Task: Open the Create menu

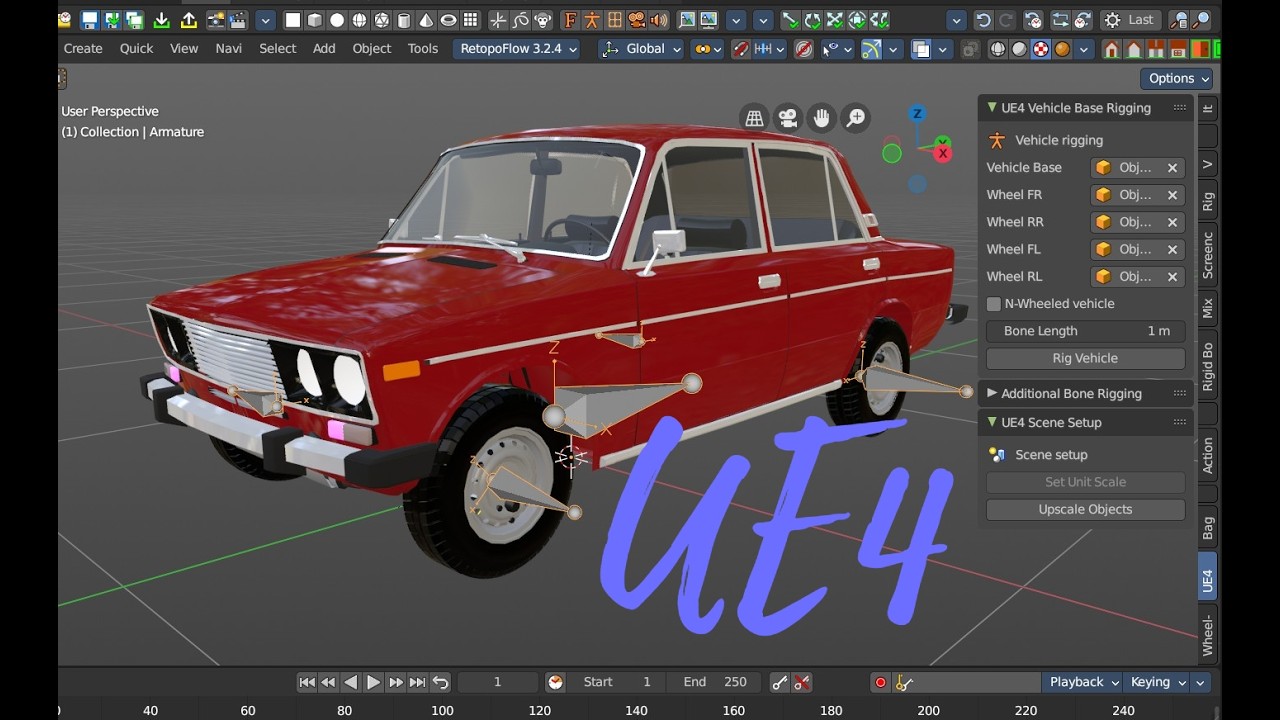Action: [83, 49]
